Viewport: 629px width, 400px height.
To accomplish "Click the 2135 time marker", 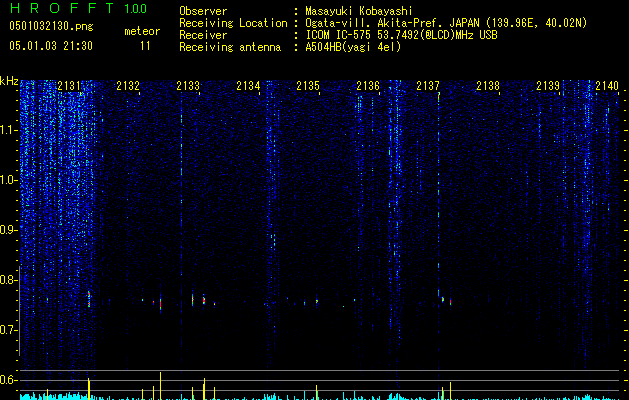I will coord(308,86).
